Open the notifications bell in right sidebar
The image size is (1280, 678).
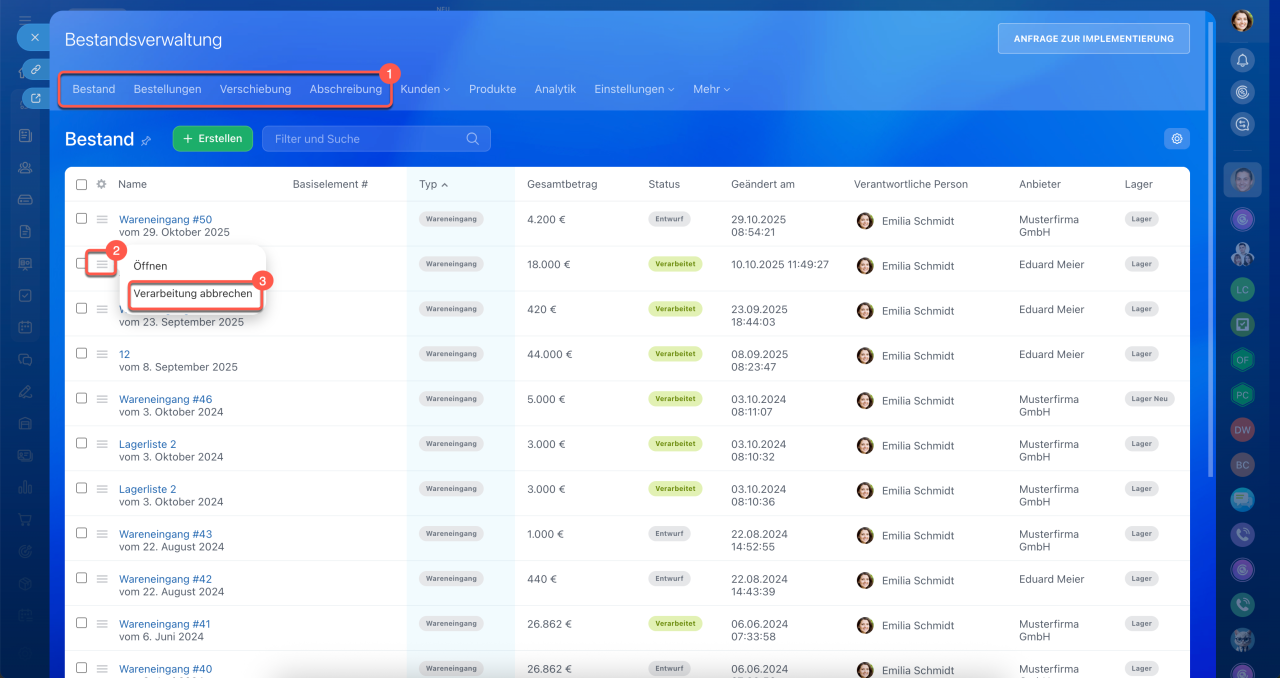(x=1242, y=60)
